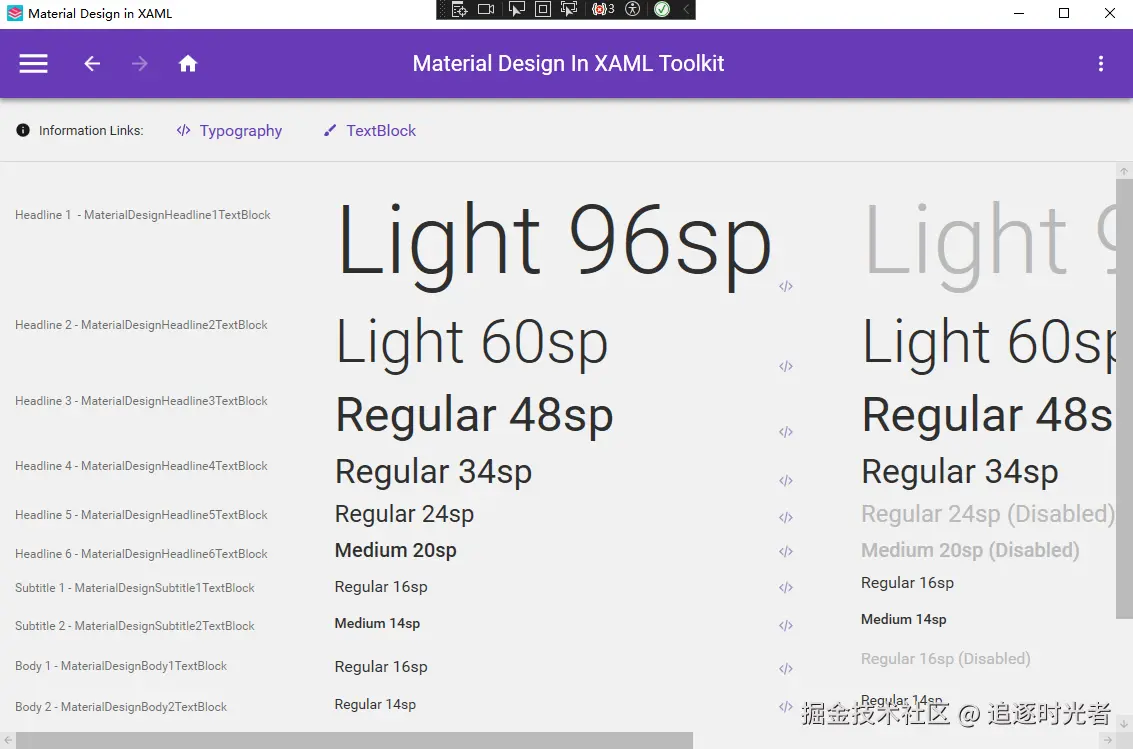
Task: Click the Information Links: label
Action: (91, 131)
